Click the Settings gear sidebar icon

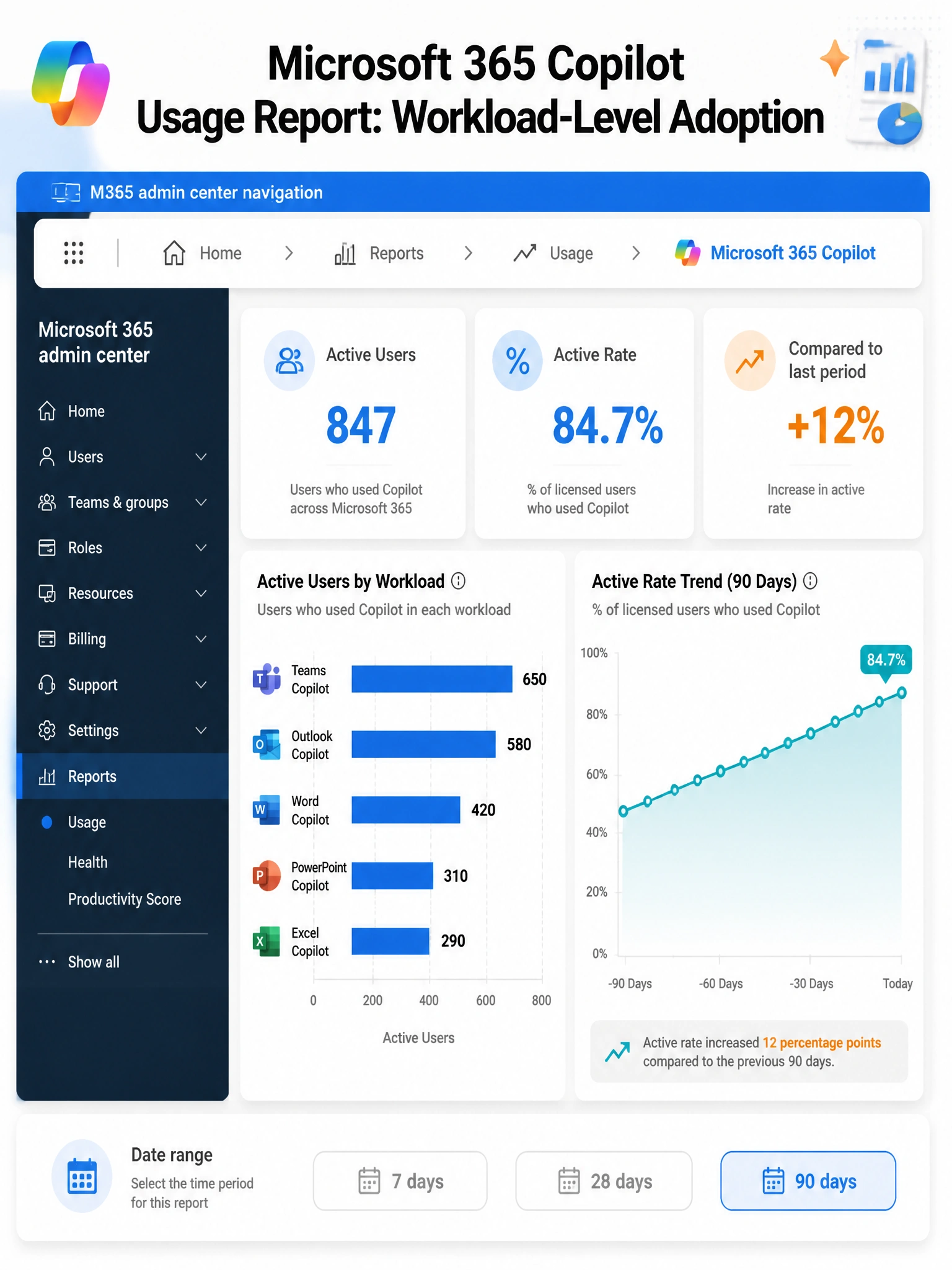pyautogui.click(x=47, y=730)
